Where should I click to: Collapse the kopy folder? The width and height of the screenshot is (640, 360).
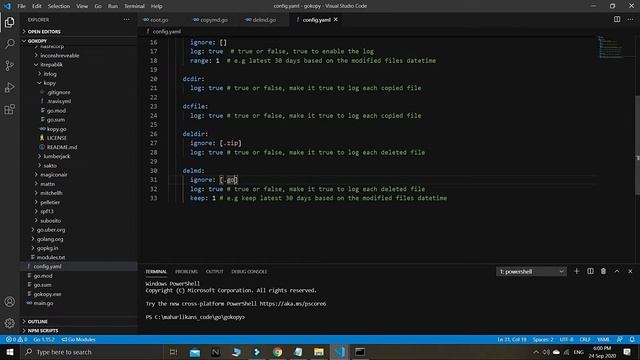(49, 83)
